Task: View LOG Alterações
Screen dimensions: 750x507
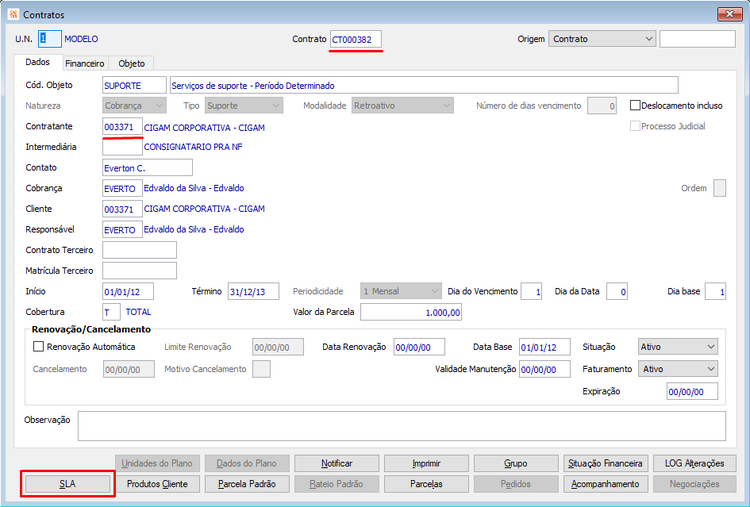Action: click(x=695, y=463)
